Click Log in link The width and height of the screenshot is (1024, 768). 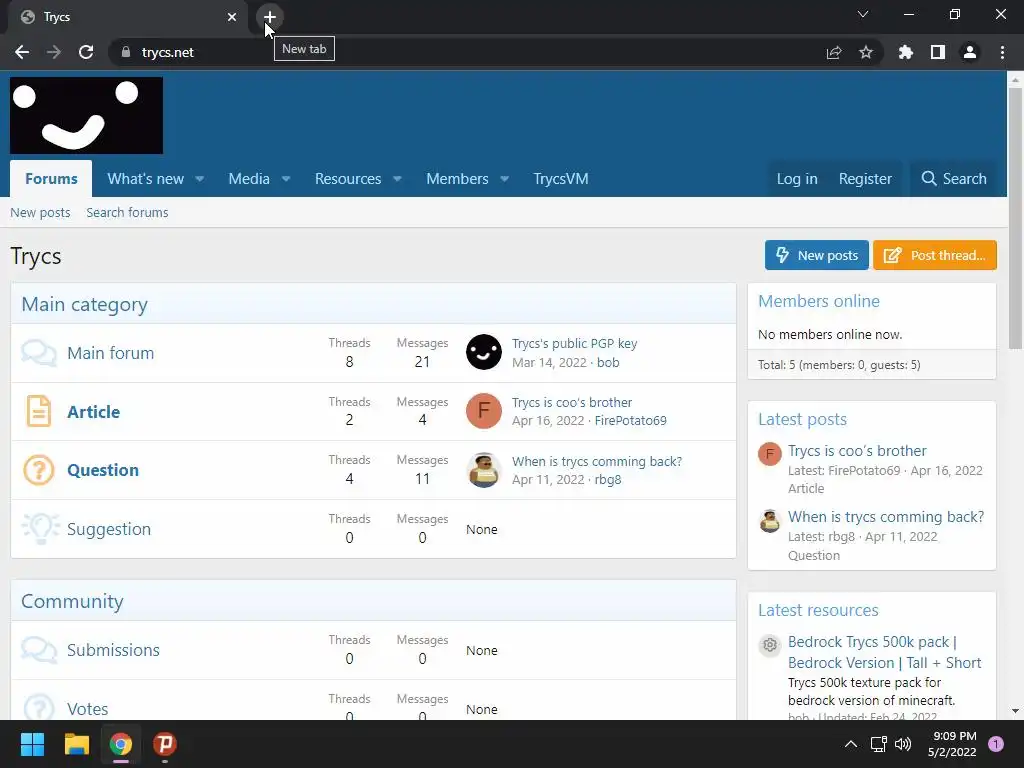point(797,179)
